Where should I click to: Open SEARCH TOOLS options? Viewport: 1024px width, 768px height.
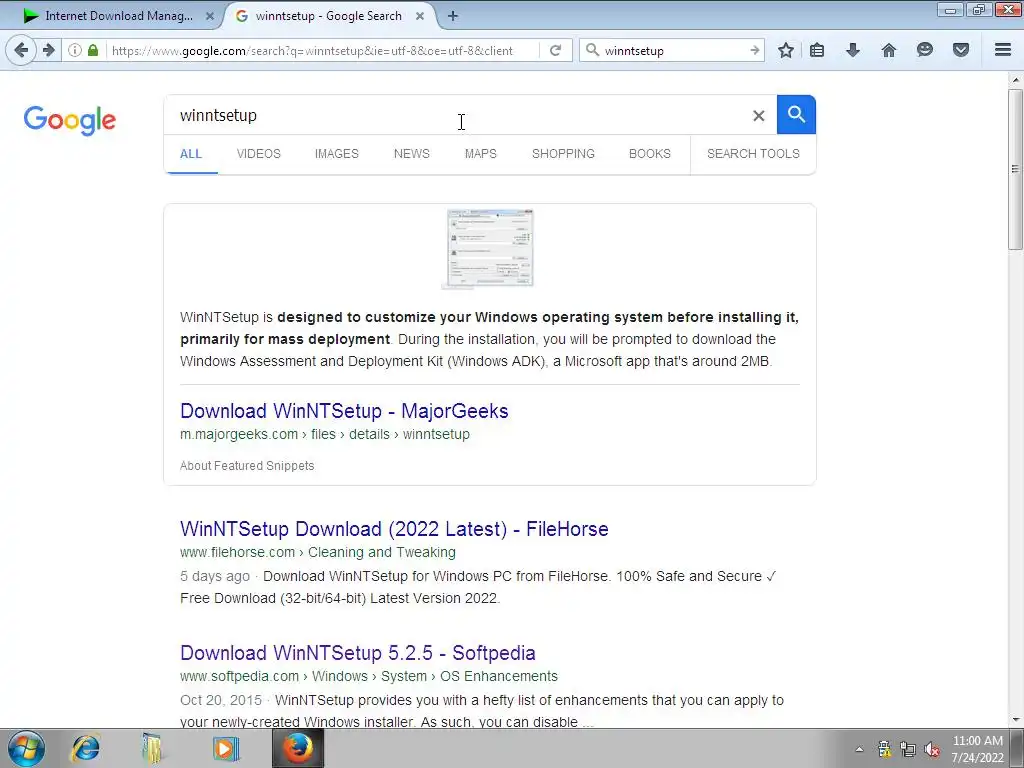coord(753,154)
